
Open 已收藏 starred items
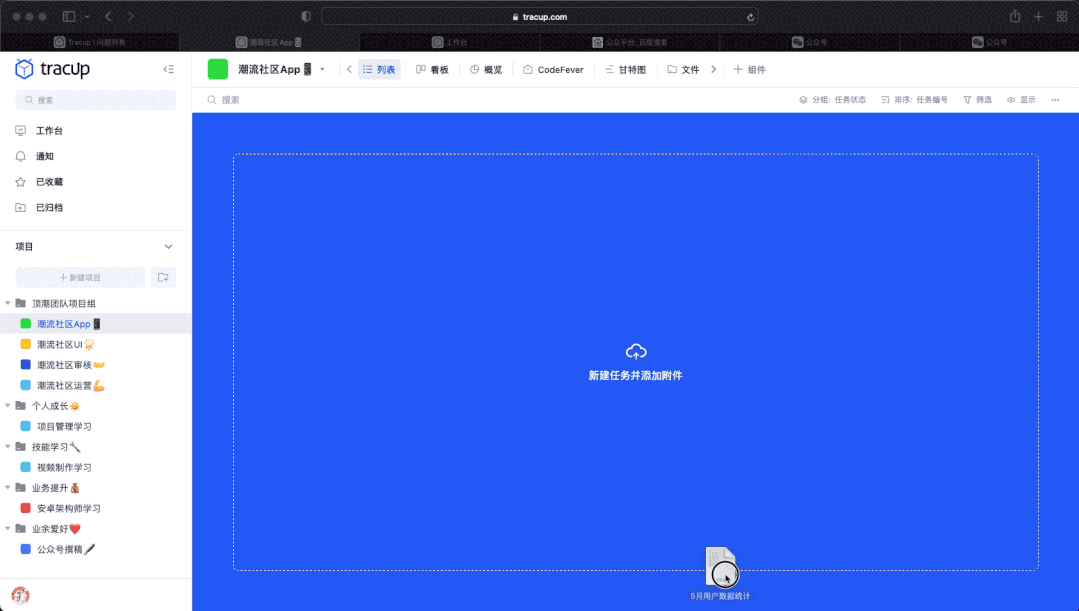pyautogui.click(x=21, y=182)
